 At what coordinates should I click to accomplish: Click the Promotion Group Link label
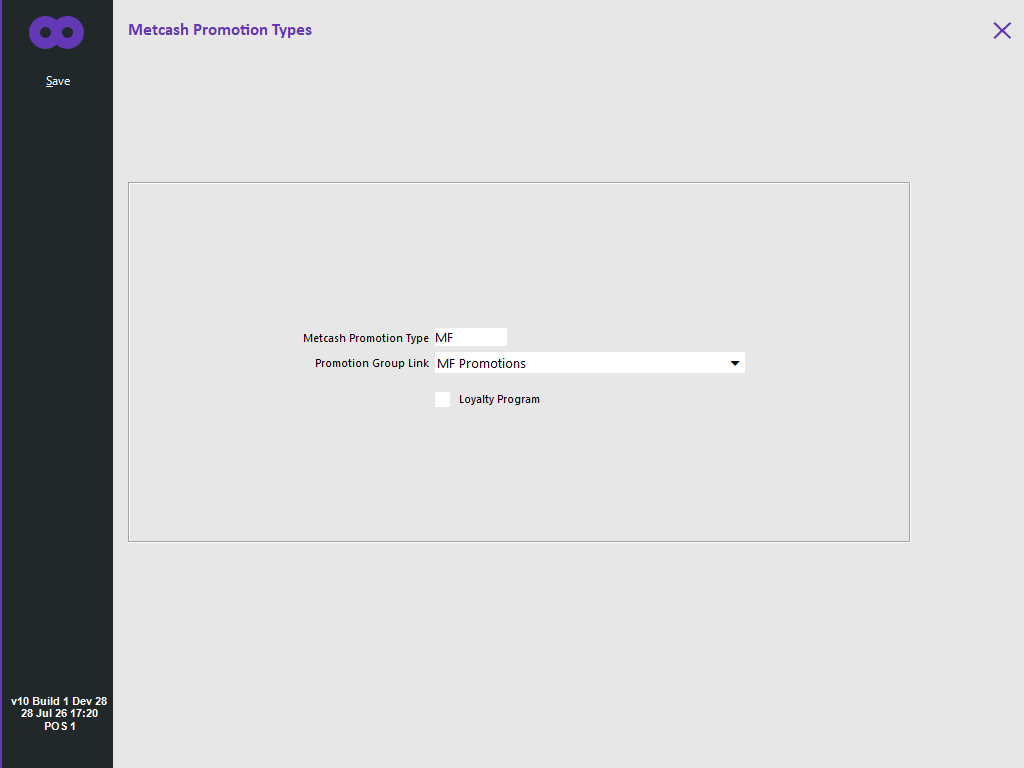372,363
